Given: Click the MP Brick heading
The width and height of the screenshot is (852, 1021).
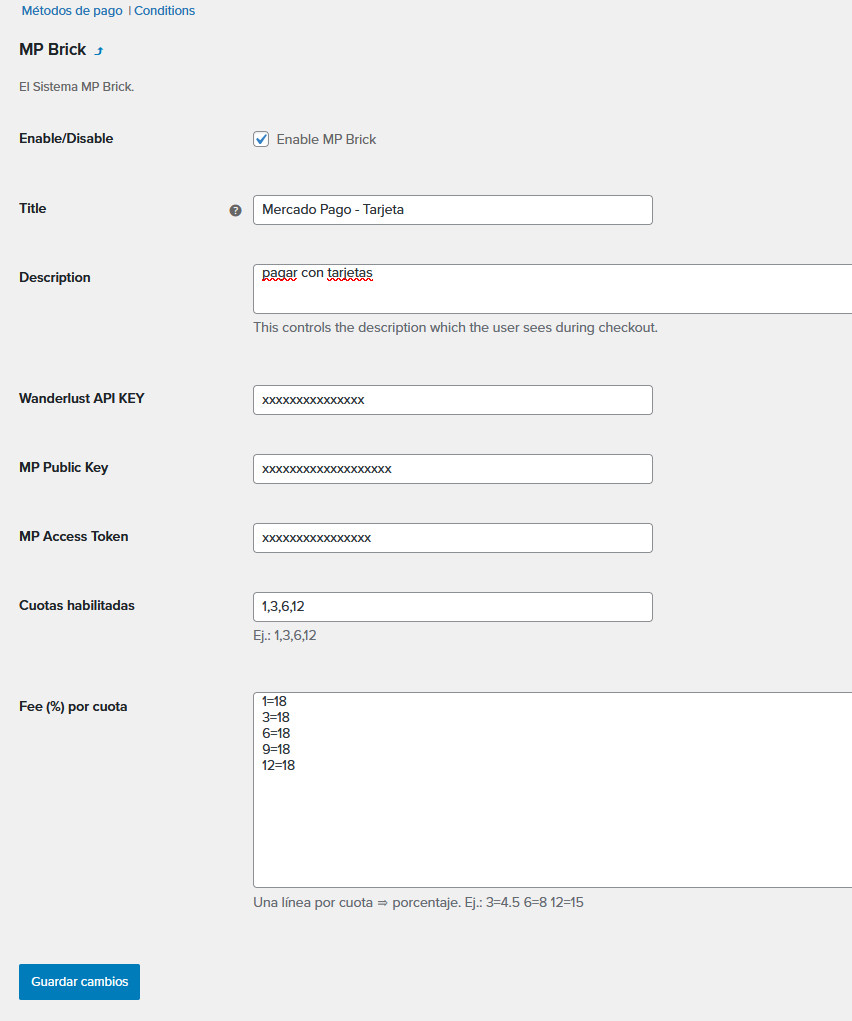Looking at the screenshot, I should pyautogui.click(x=53, y=49).
